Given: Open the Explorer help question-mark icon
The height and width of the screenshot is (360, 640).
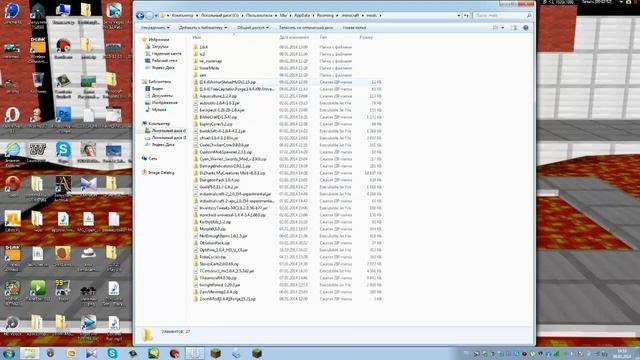Looking at the screenshot, I should tap(526, 28).
